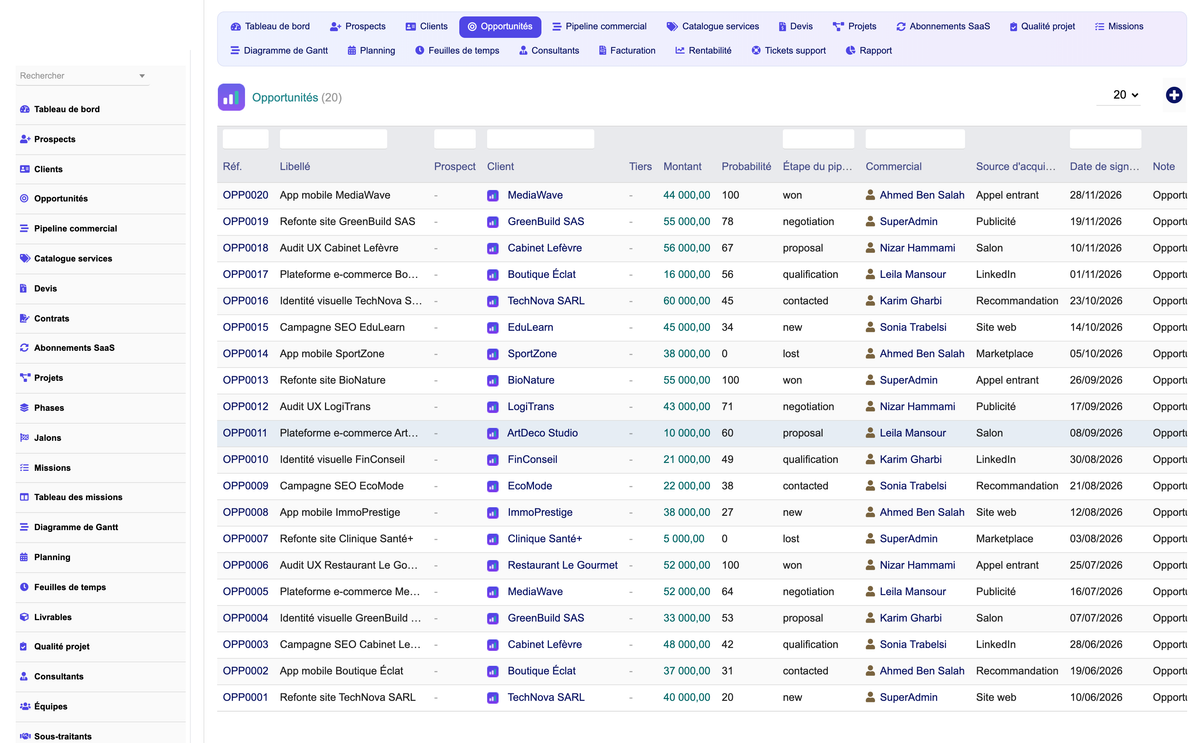
Task: Open the Qualité projet top tab
Action: [1041, 26]
